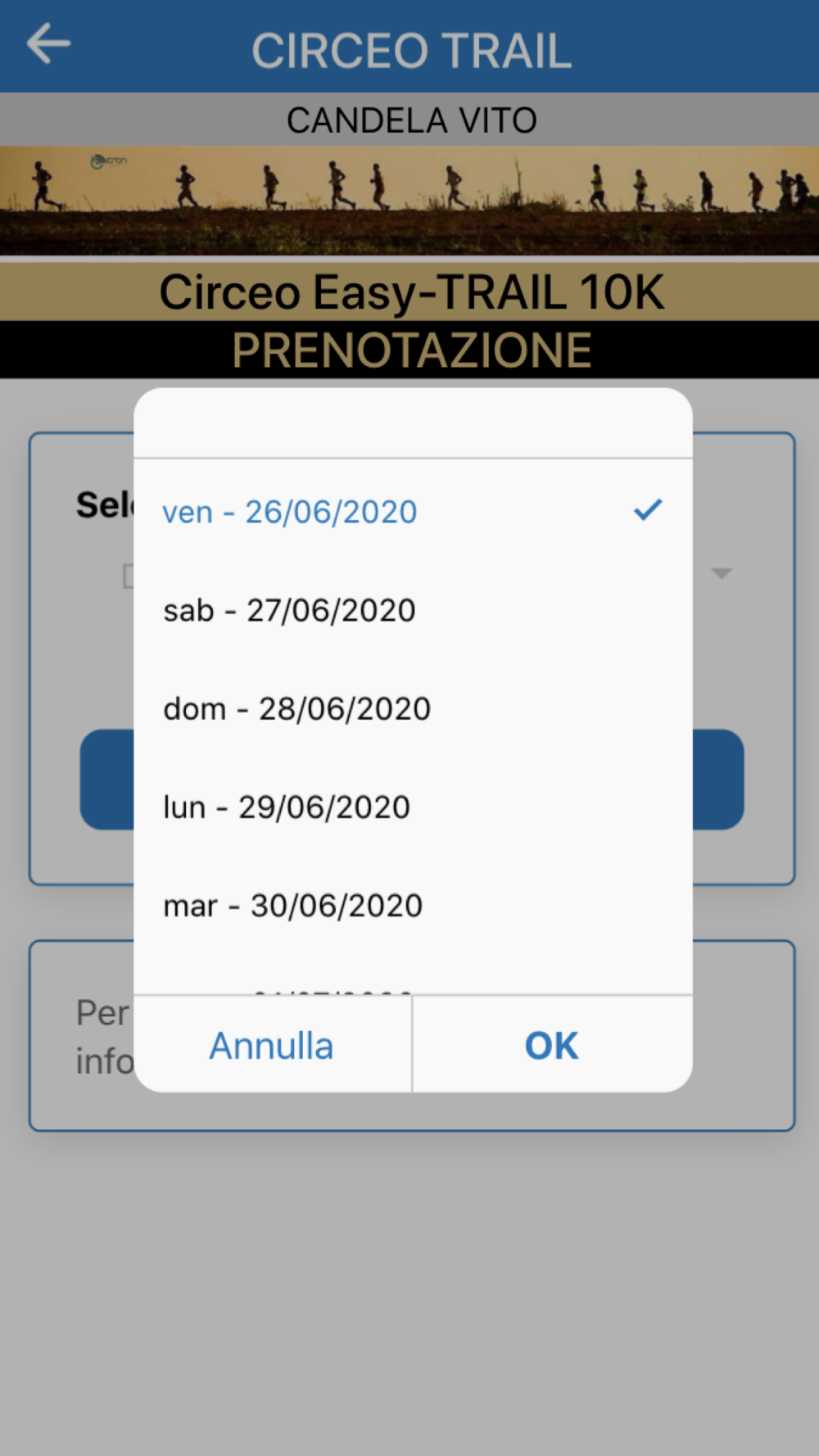
Task: Open the date dropdown arrow behind dialog
Action: click(721, 573)
